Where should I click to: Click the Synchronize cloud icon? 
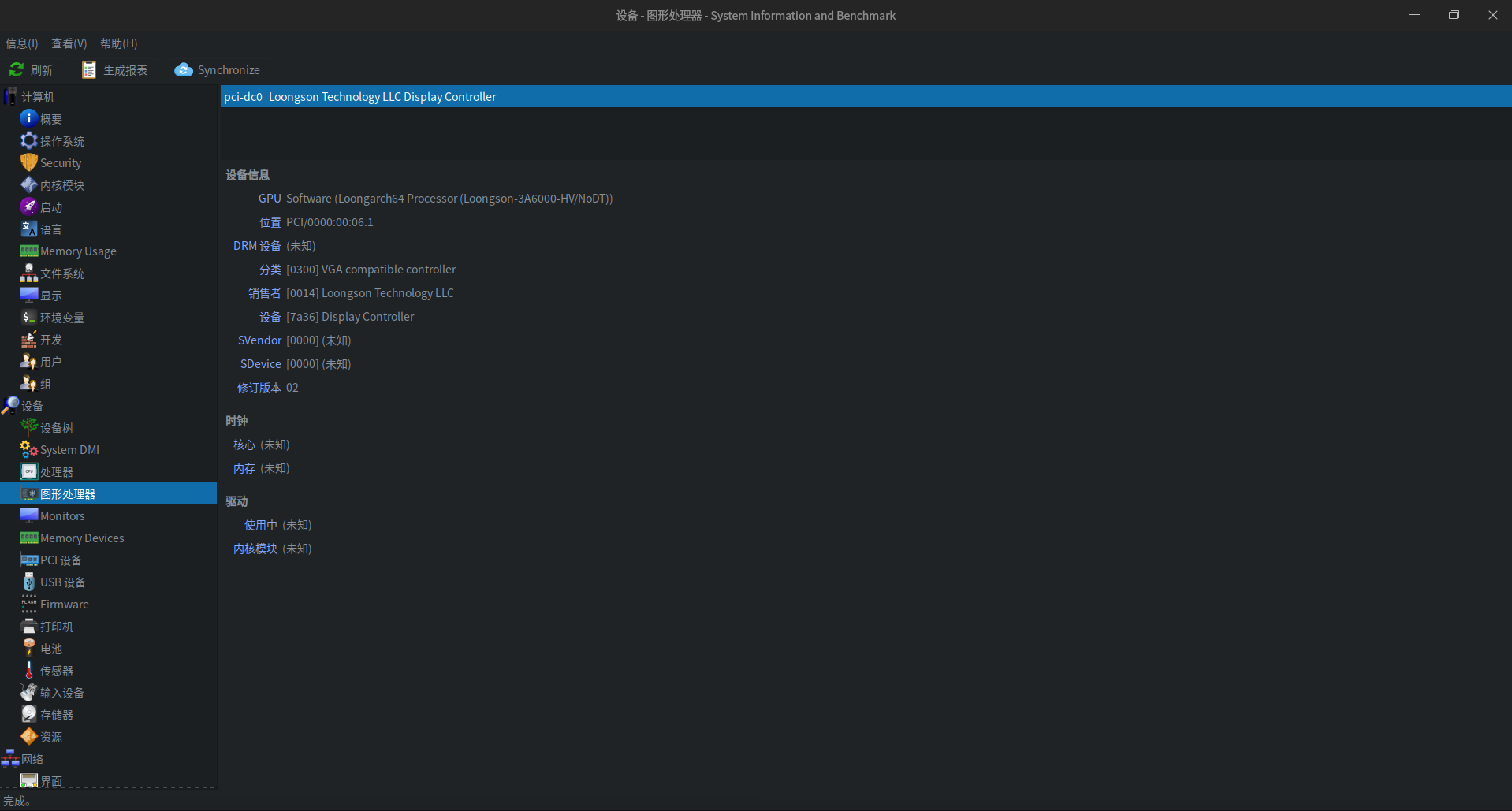[183, 70]
